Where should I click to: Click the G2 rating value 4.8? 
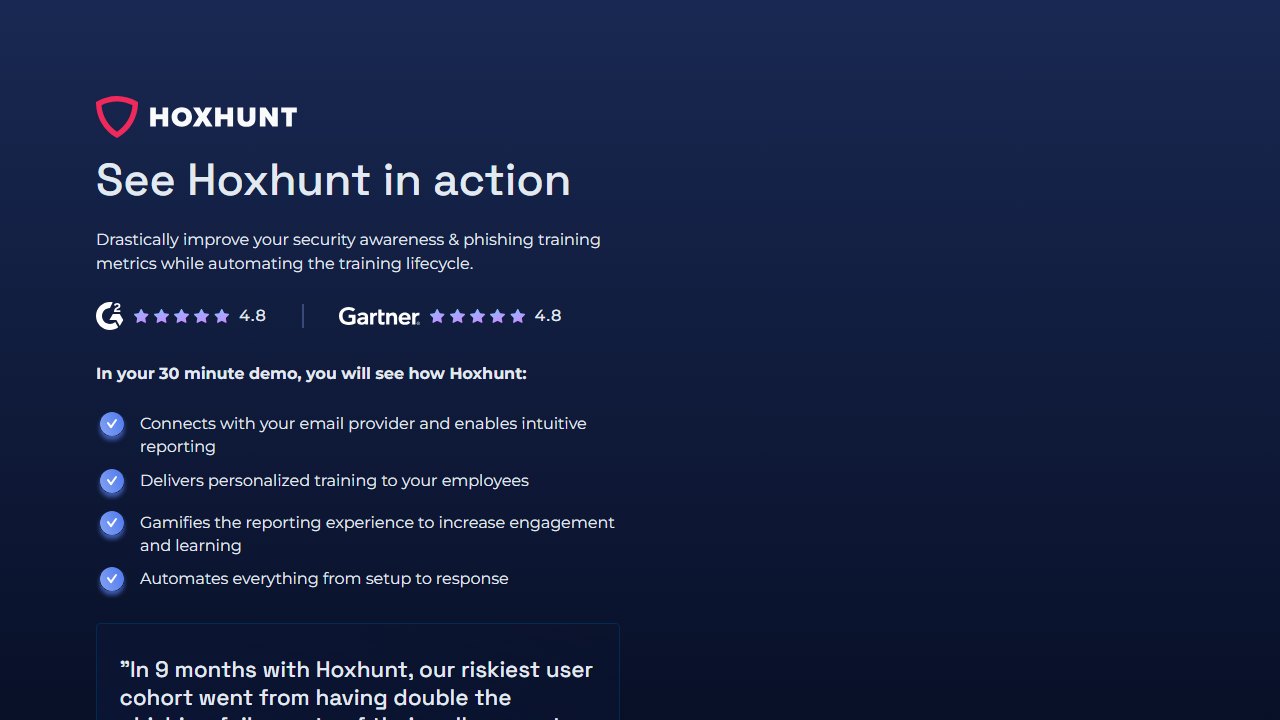tap(252, 316)
